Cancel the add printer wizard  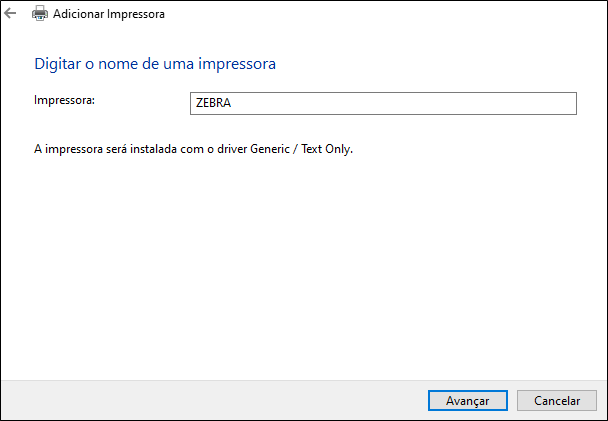[x=557, y=400]
